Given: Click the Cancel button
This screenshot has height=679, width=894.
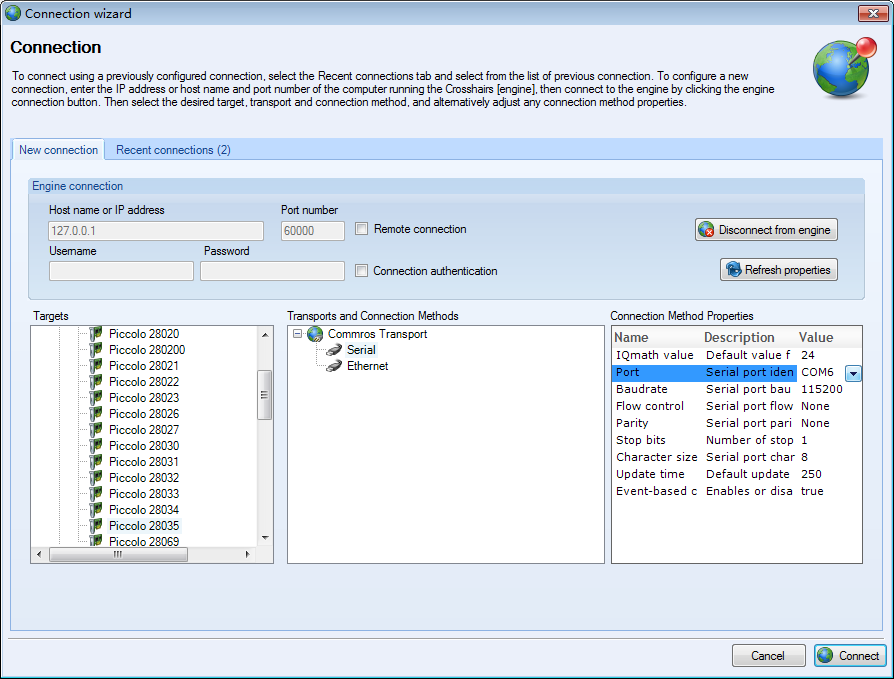Looking at the screenshot, I should [x=768, y=656].
